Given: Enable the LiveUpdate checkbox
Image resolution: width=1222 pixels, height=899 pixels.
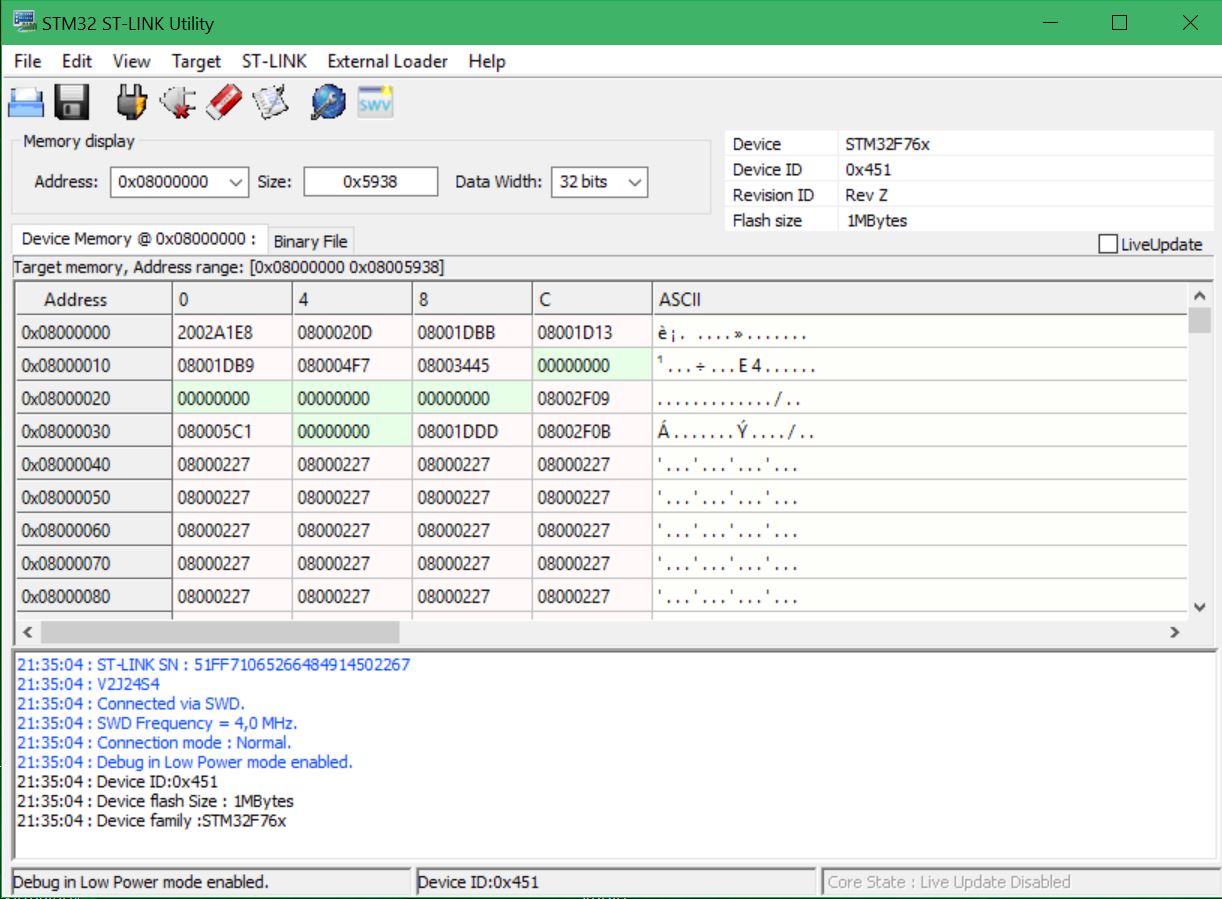Looking at the screenshot, I should [x=1107, y=244].
